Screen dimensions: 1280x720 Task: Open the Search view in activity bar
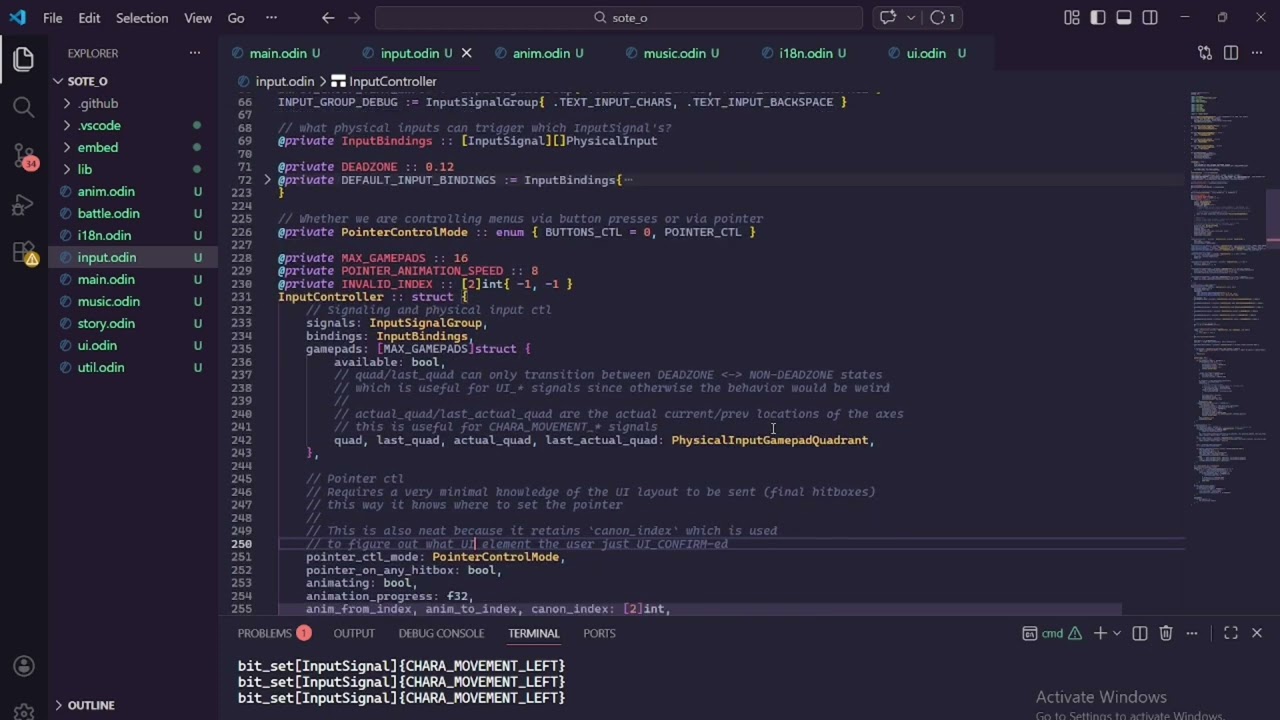coord(24,107)
